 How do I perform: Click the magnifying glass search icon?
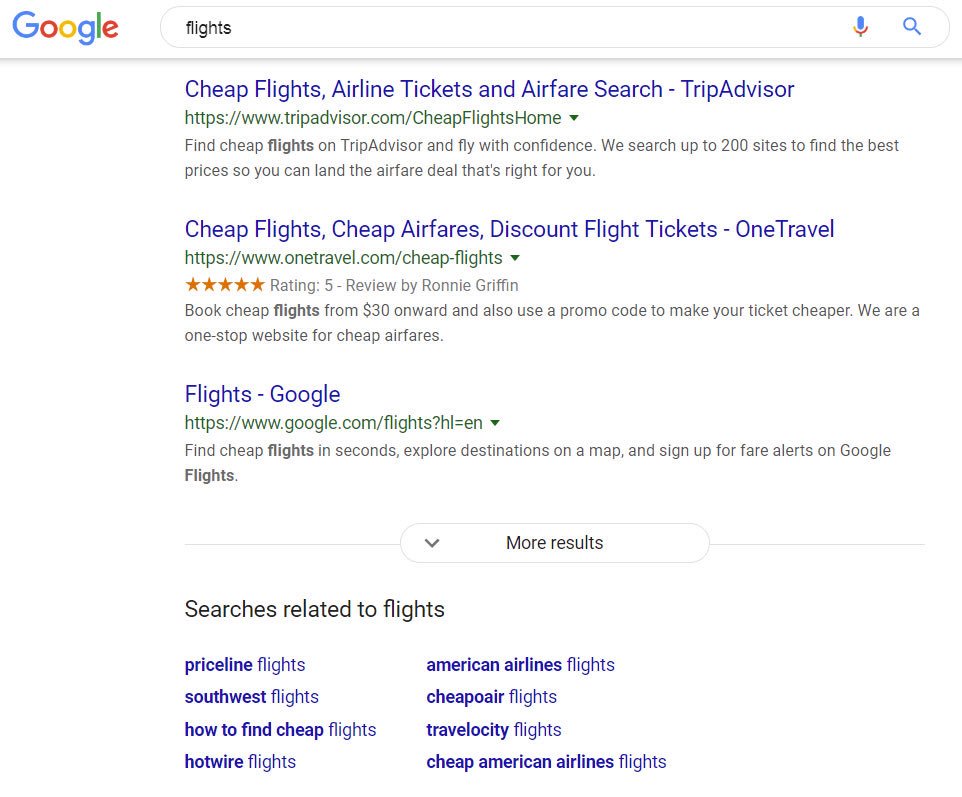click(x=911, y=27)
